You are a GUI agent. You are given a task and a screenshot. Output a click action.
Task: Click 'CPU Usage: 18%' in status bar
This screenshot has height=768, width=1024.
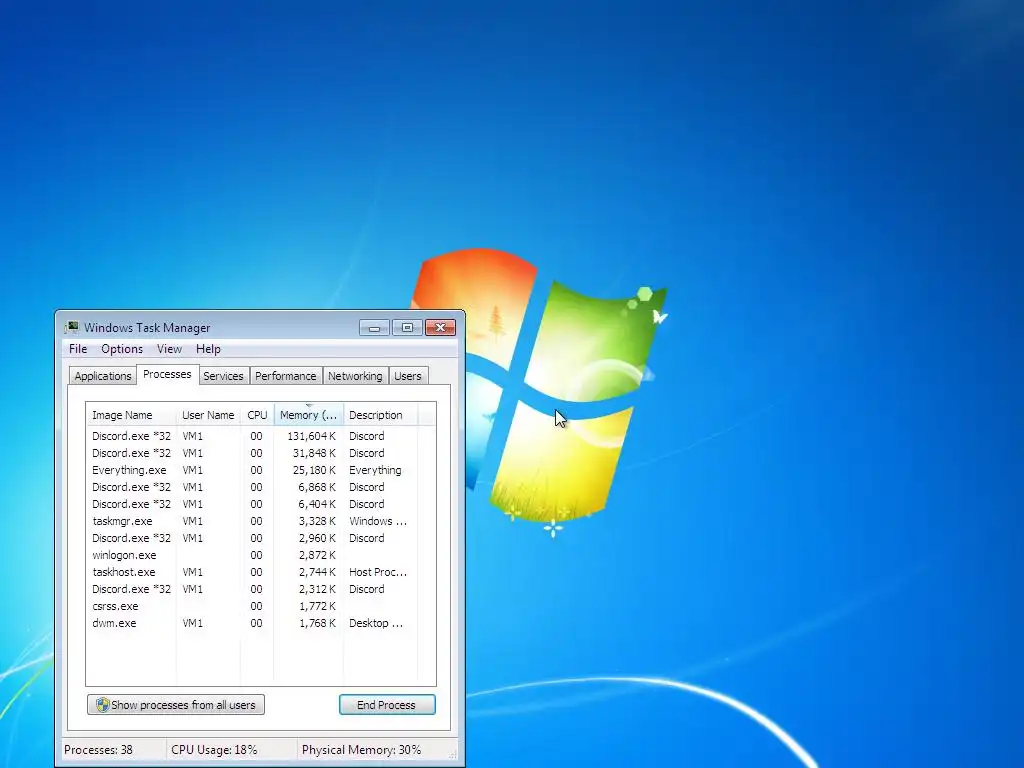214,750
